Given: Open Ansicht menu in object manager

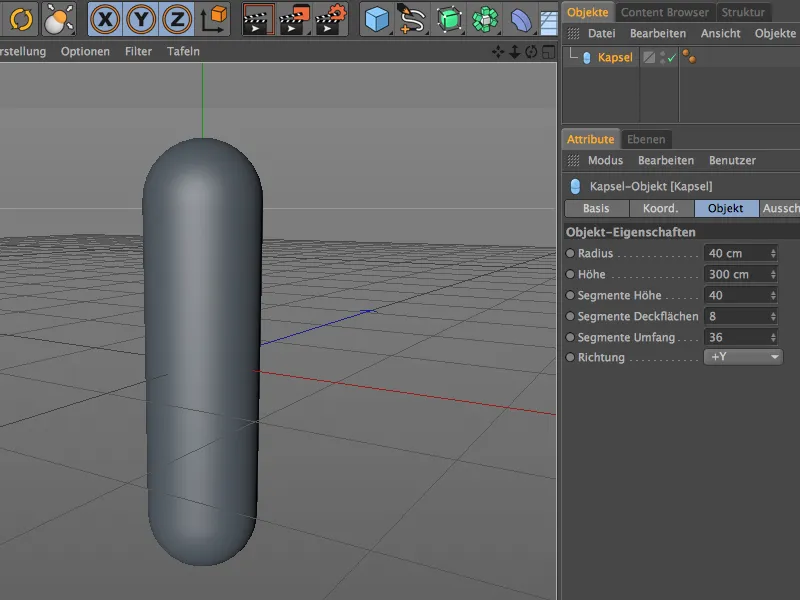Looking at the screenshot, I should click(x=720, y=34).
